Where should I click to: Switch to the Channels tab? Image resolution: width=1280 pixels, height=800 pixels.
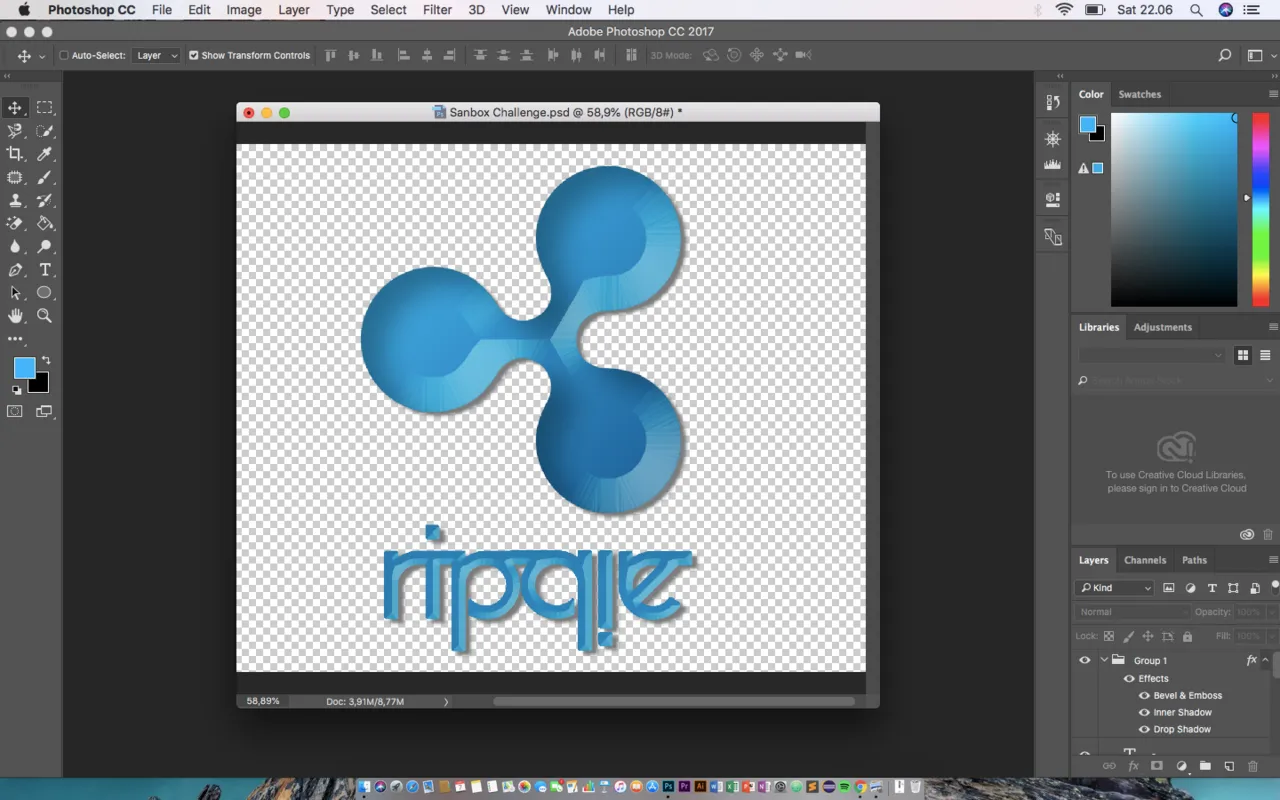pos(1145,560)
